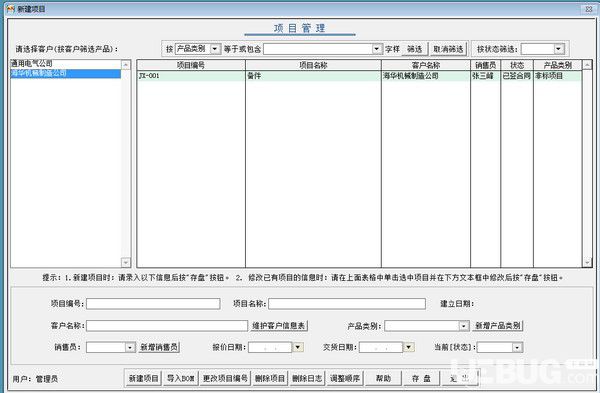Click the 删除日志 button
Image resolution: width=600 pixels, height=393 pixels.
[x=307, y=378]
